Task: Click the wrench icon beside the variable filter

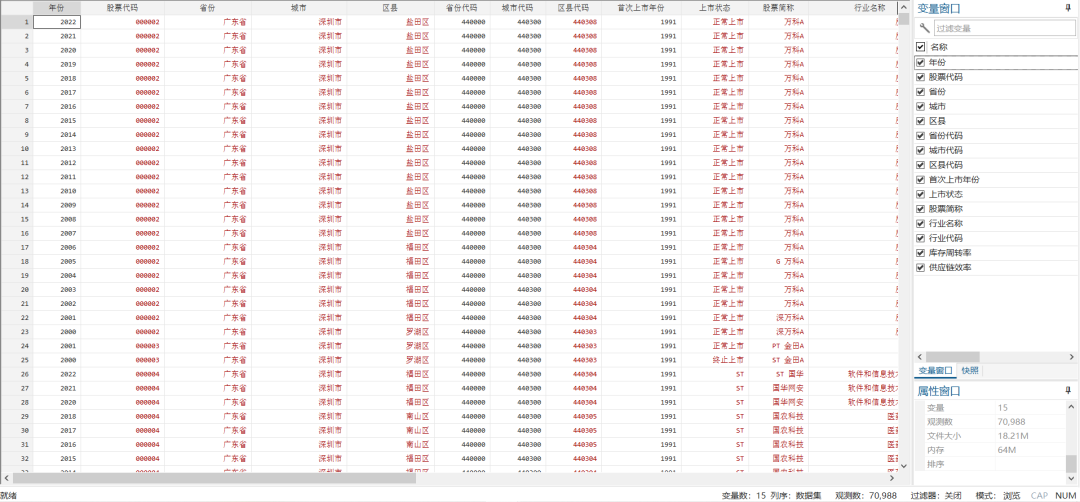Action: coord(924,28)
